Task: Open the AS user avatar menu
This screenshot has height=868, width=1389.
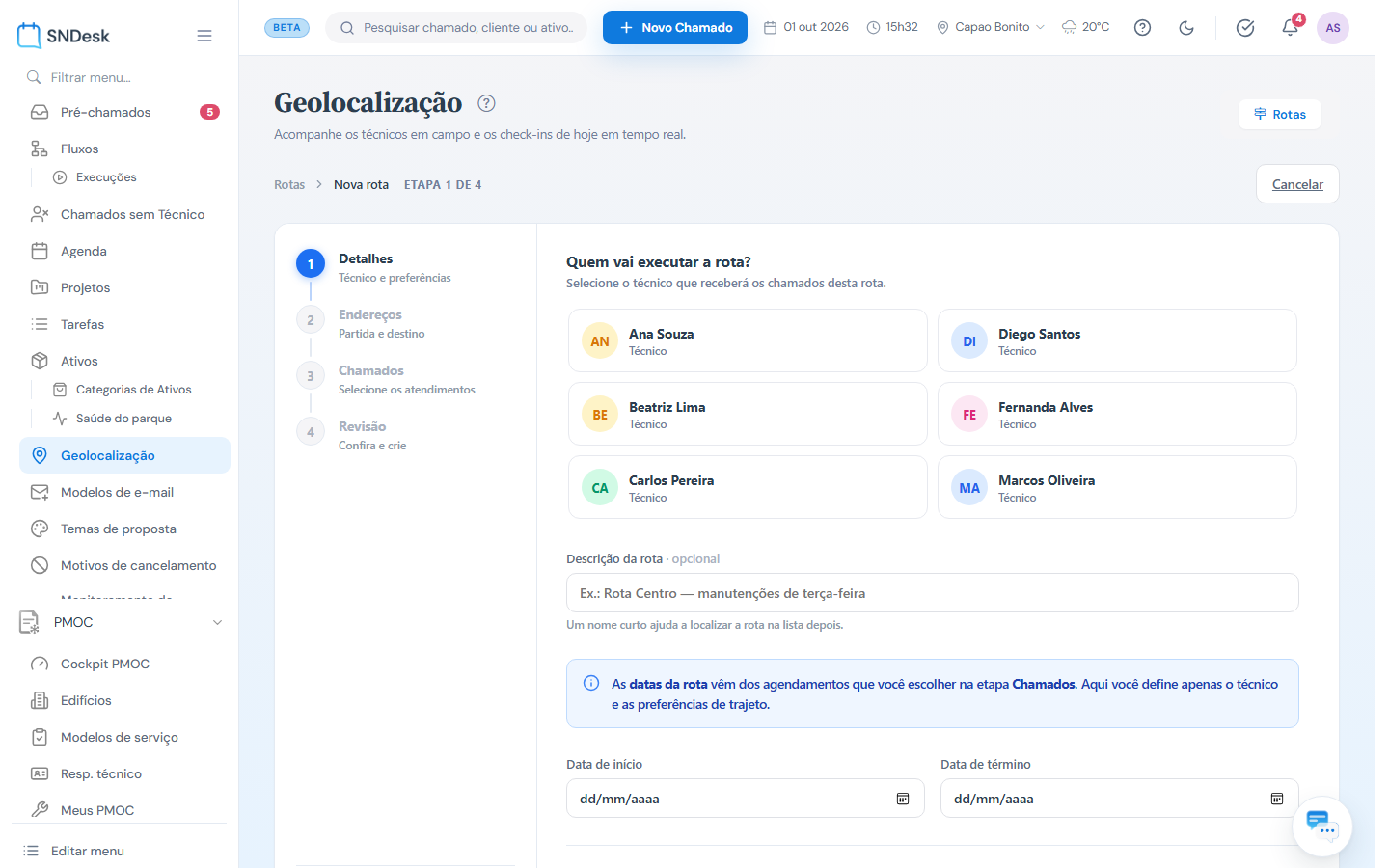Action: [1333, 28]
